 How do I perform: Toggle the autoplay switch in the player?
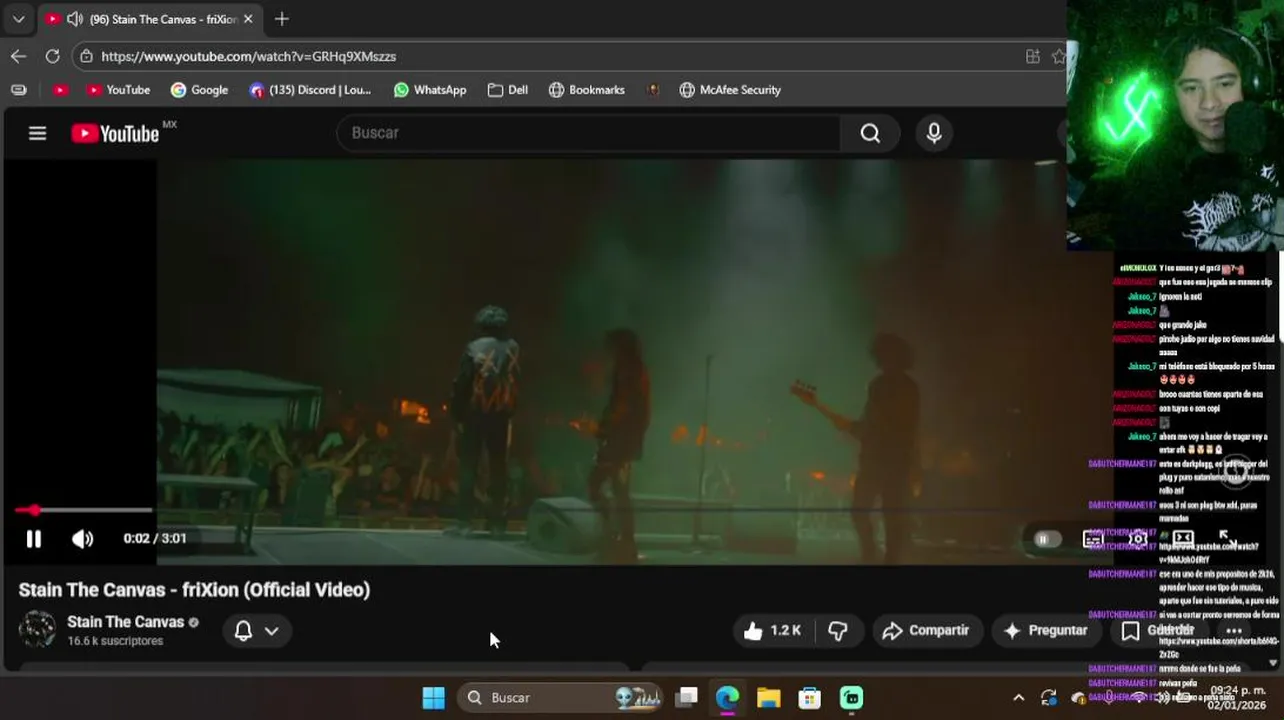[x=1046, y=539]
